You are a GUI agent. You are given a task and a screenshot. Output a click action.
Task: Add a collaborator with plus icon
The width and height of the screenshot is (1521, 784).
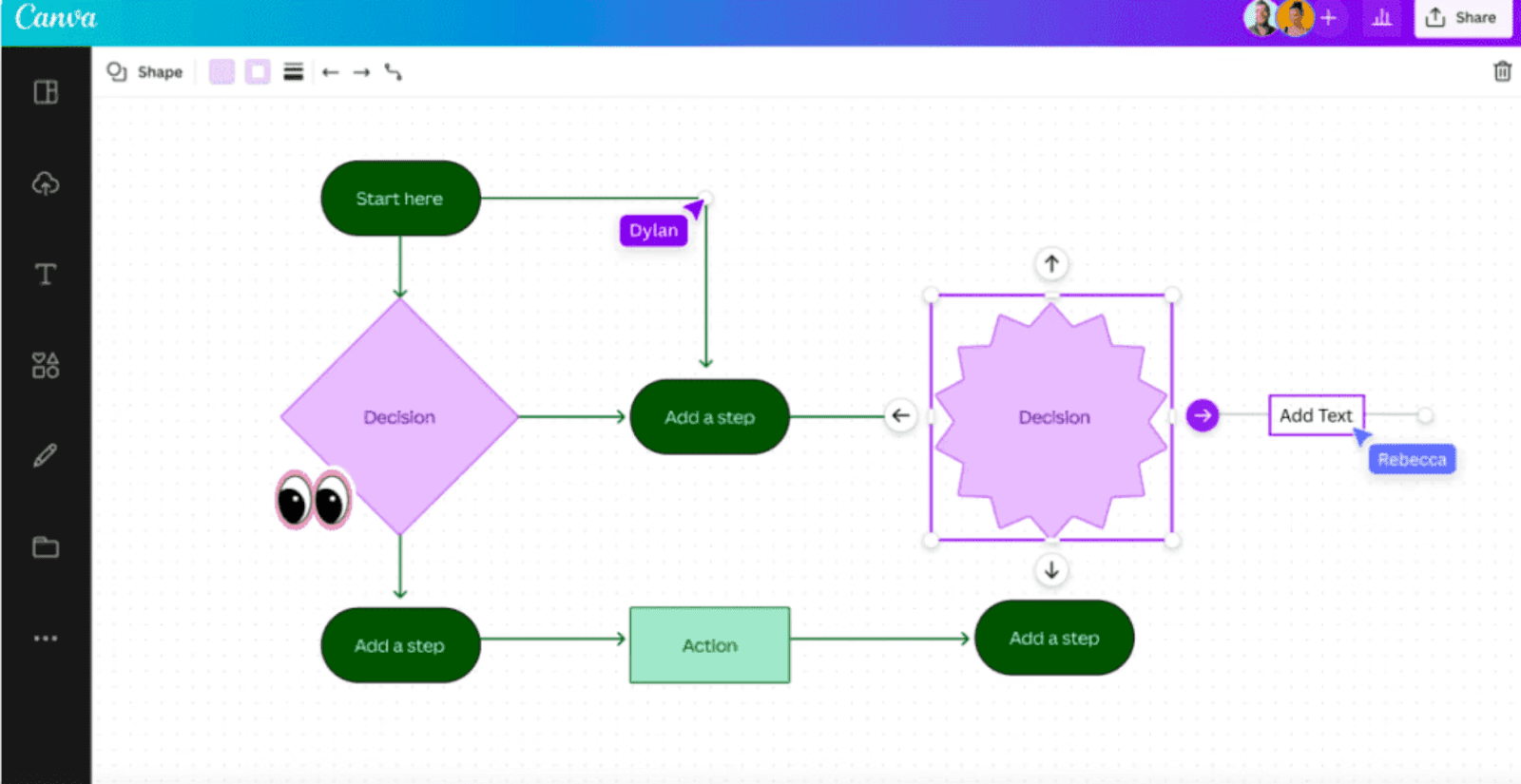click(x=1329, y=18)
